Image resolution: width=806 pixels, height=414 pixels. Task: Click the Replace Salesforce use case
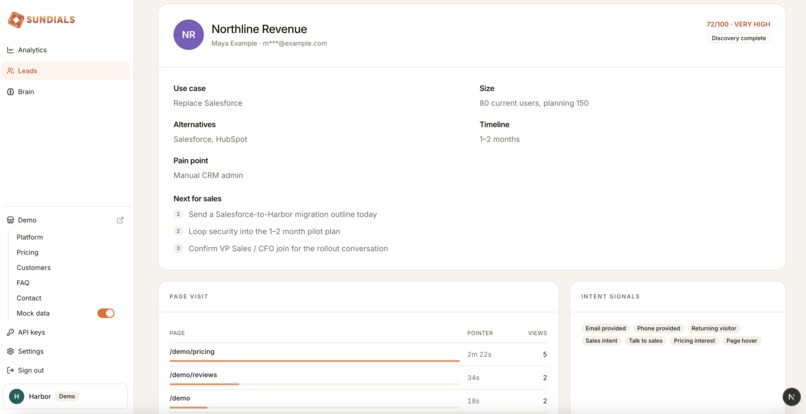(x=208, y=103)
